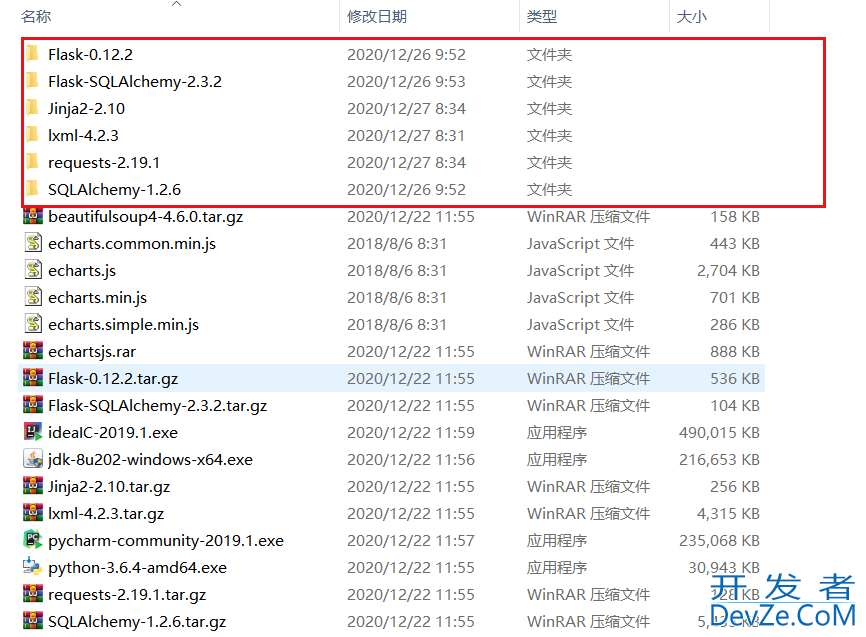Screen dimensions: 866x637
Task: Click the SQLAlchemy-1.2.6.tar.gz archive icon
Action: (33, 621)
